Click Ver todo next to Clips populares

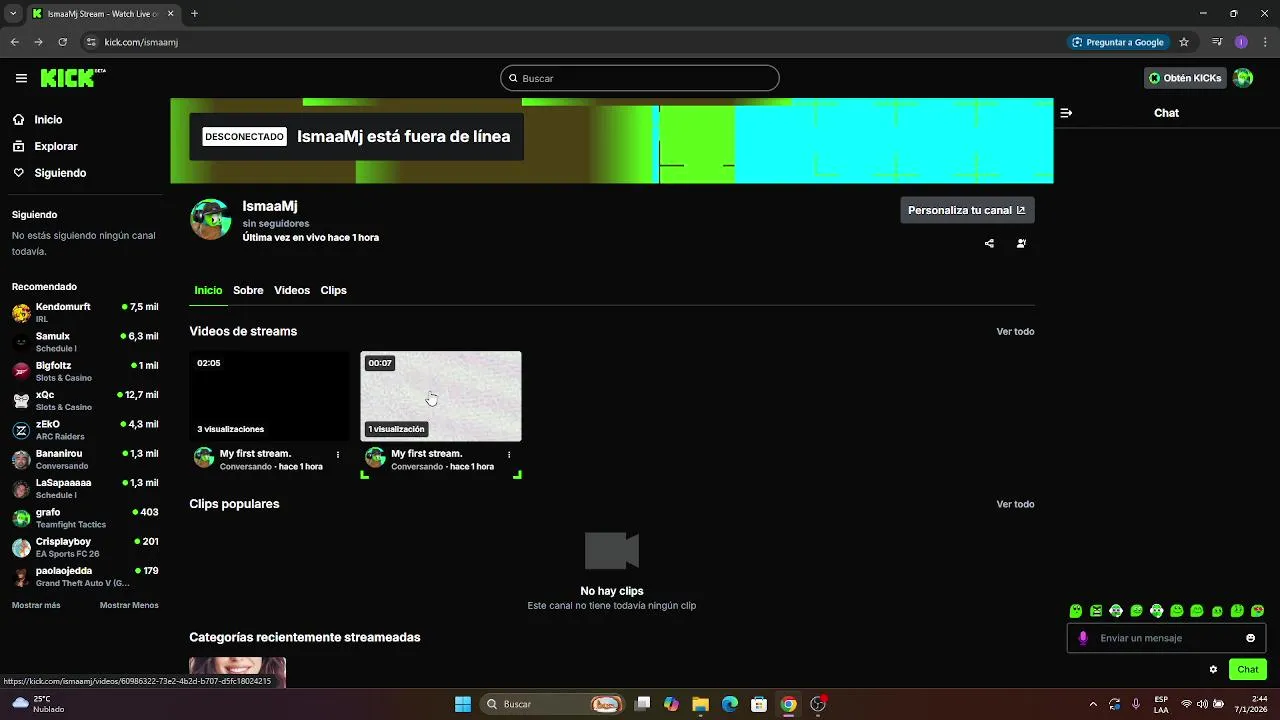[x=1015, y=504]
